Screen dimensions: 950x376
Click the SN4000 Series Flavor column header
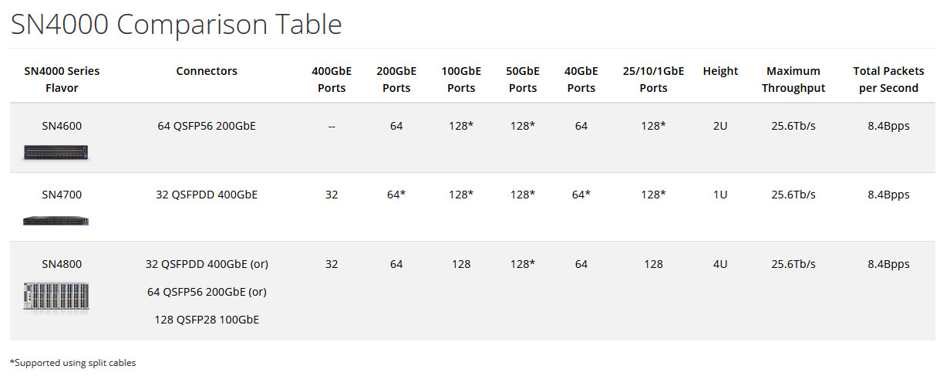pyautogui.click(x=61, y=79)
